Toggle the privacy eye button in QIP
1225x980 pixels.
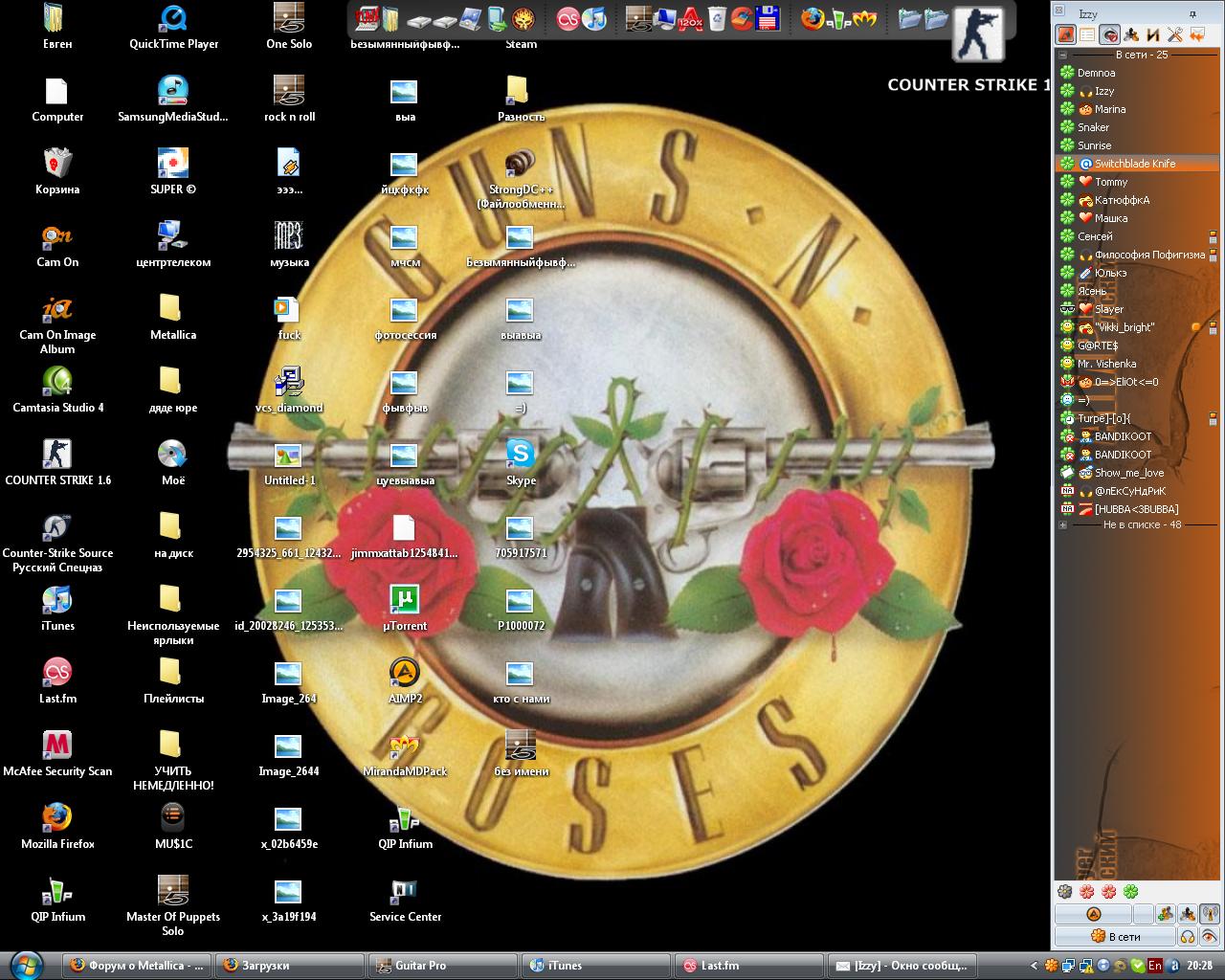1209,937
